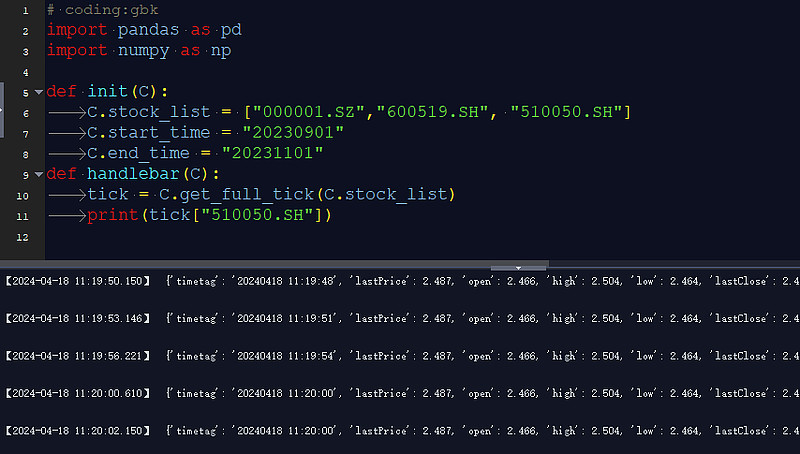Click the log entry timestamped 11:19:50.150
800x454 pixels.
pos(400,282)
